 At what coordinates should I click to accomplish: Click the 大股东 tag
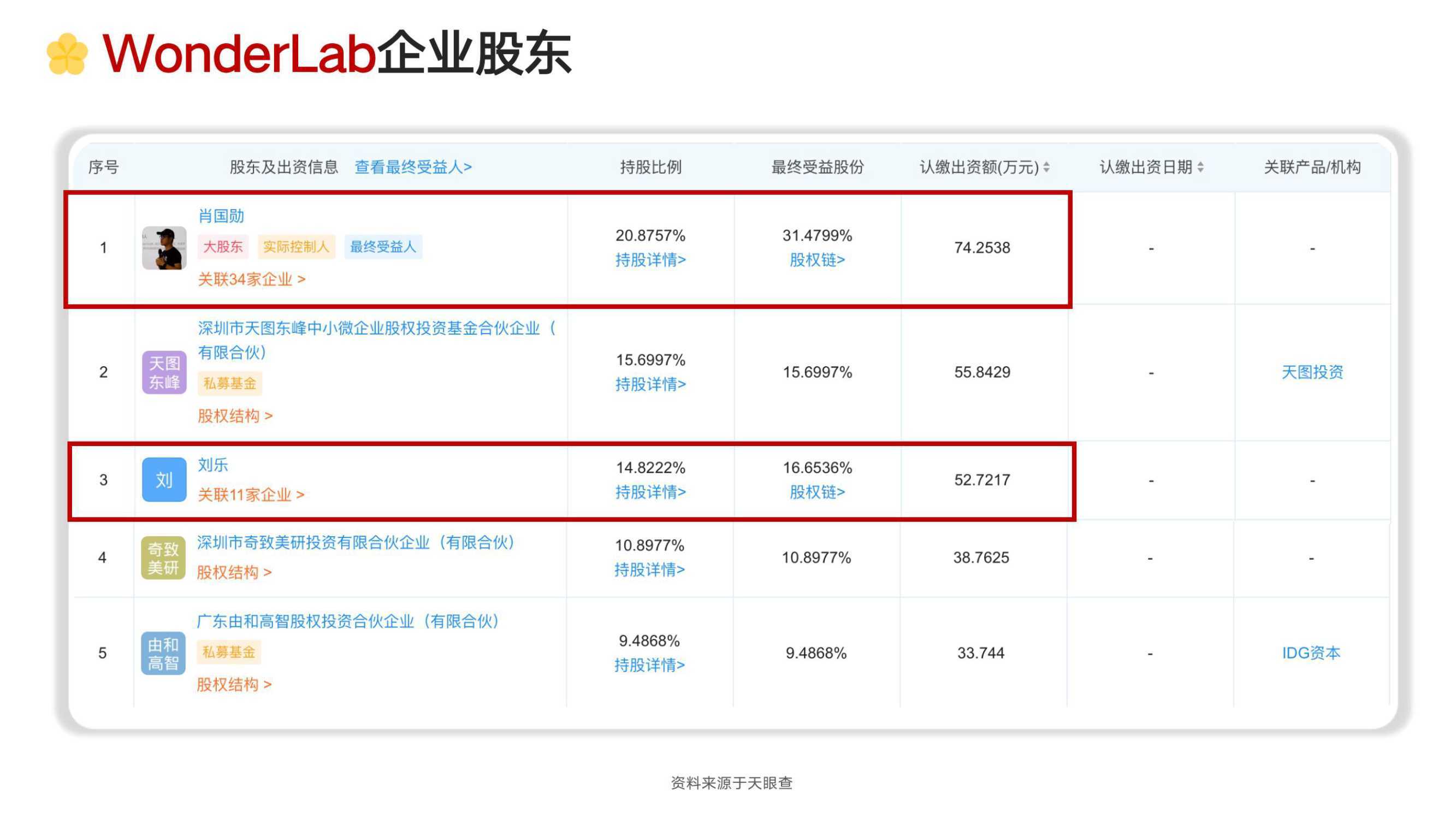[223, 247]
